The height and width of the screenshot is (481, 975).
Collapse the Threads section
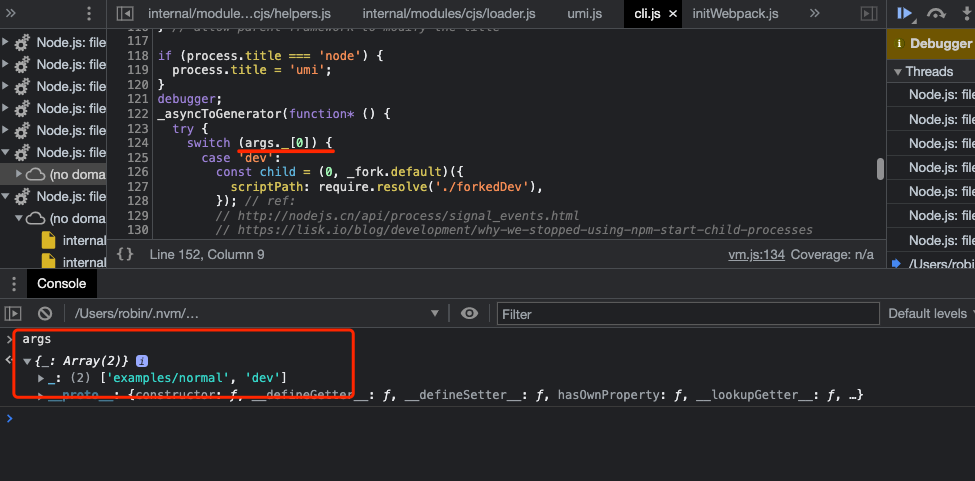pos(897,71)
